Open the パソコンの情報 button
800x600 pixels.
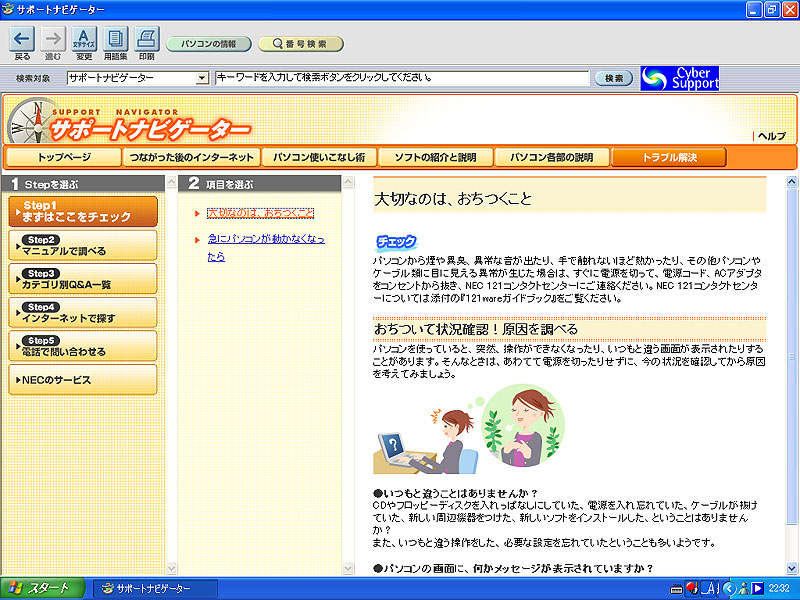pos(208,44)
